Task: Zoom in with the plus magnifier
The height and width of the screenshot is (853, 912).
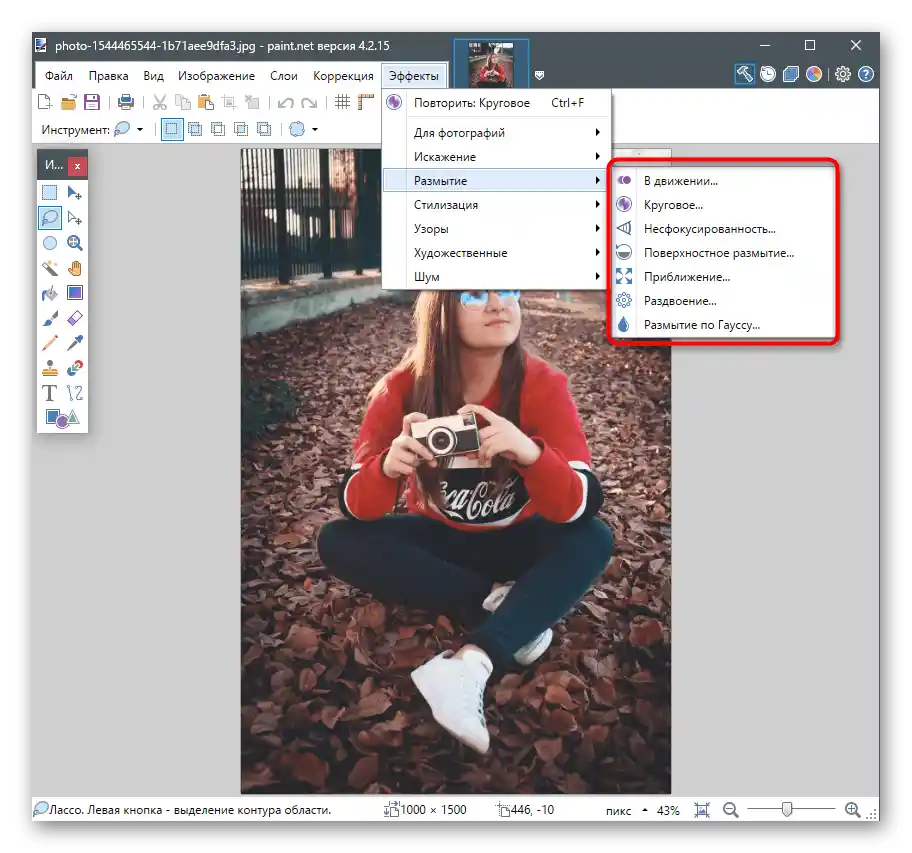Action: coord(853,809)
